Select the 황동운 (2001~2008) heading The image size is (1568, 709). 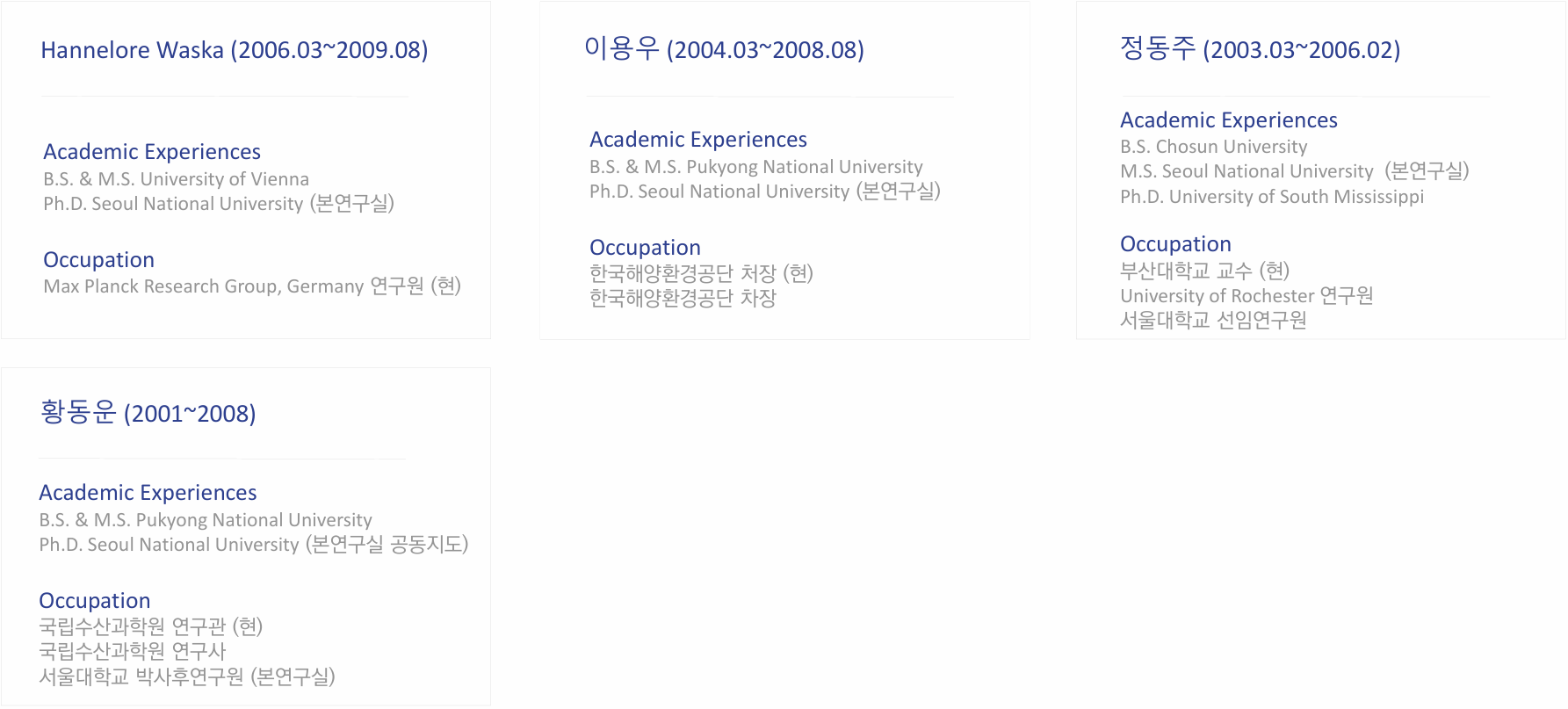pos(148,413)
